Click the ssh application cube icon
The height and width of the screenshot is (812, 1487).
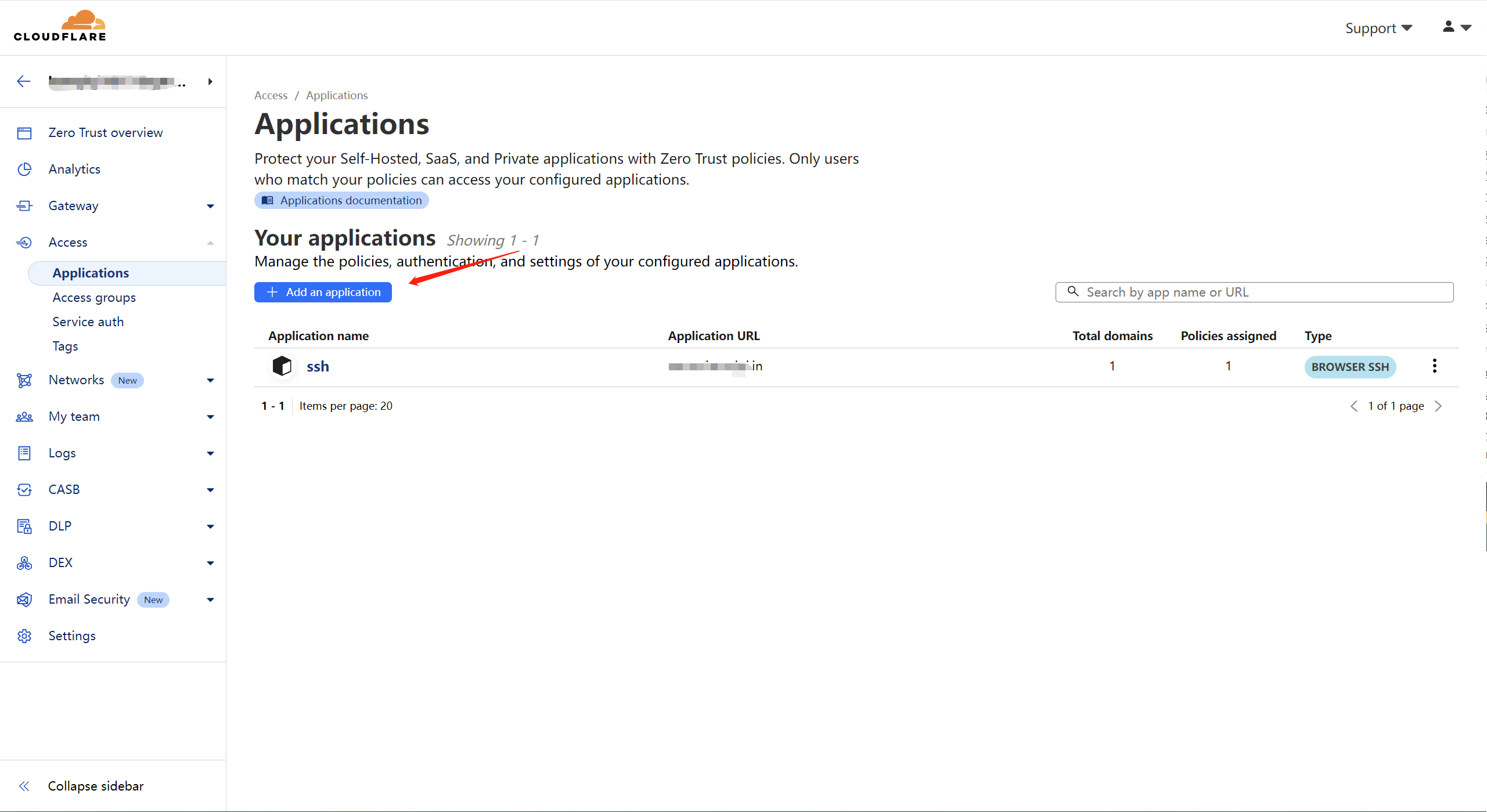click(x=282, y=366)
